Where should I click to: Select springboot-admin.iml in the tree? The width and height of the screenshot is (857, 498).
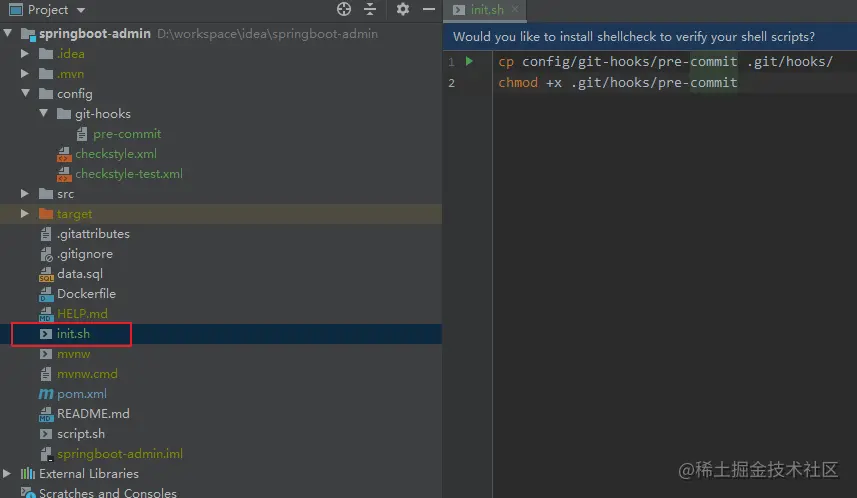coord(120,454)
